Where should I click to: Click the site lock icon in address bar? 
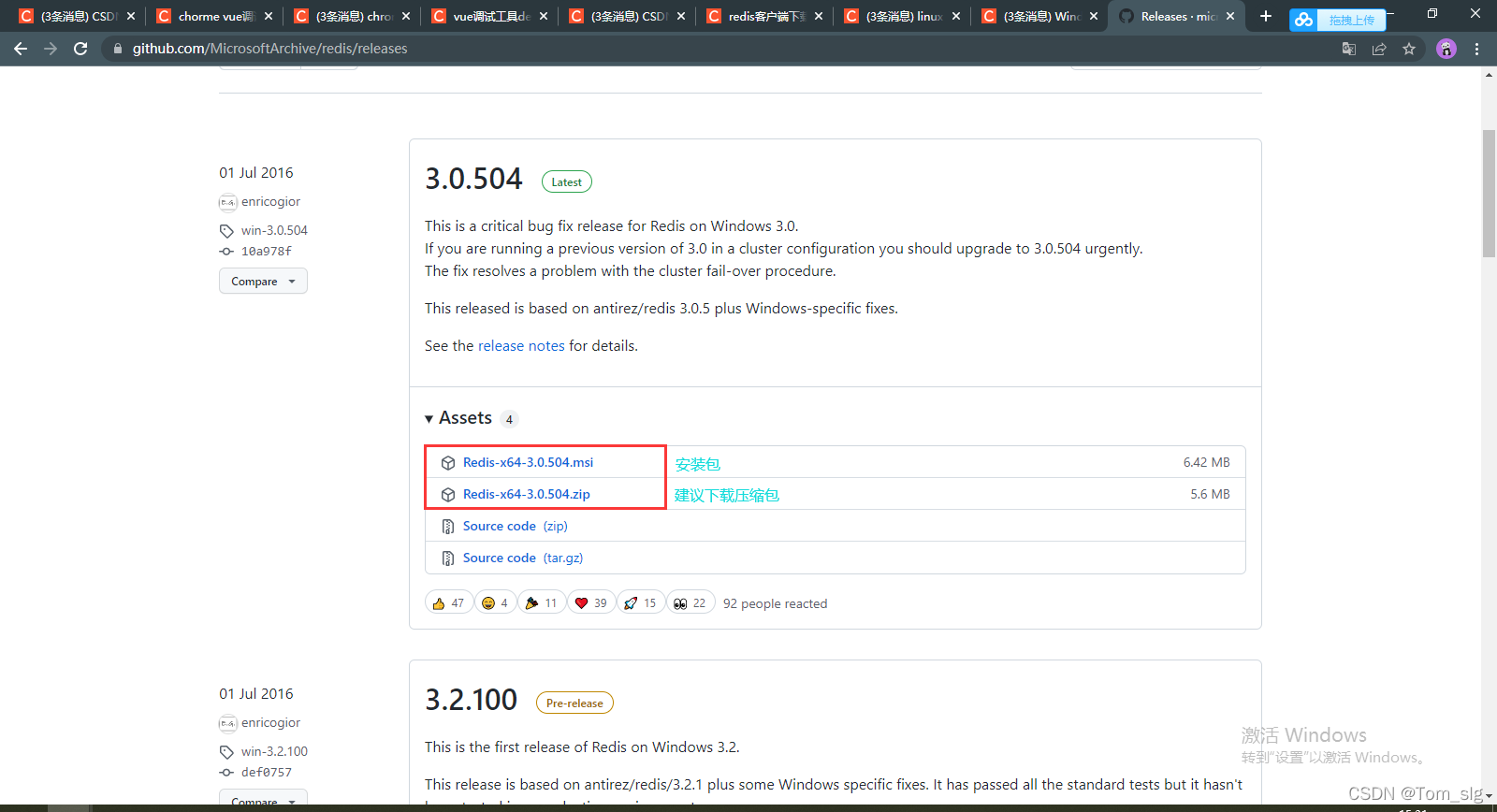[117, 49]
